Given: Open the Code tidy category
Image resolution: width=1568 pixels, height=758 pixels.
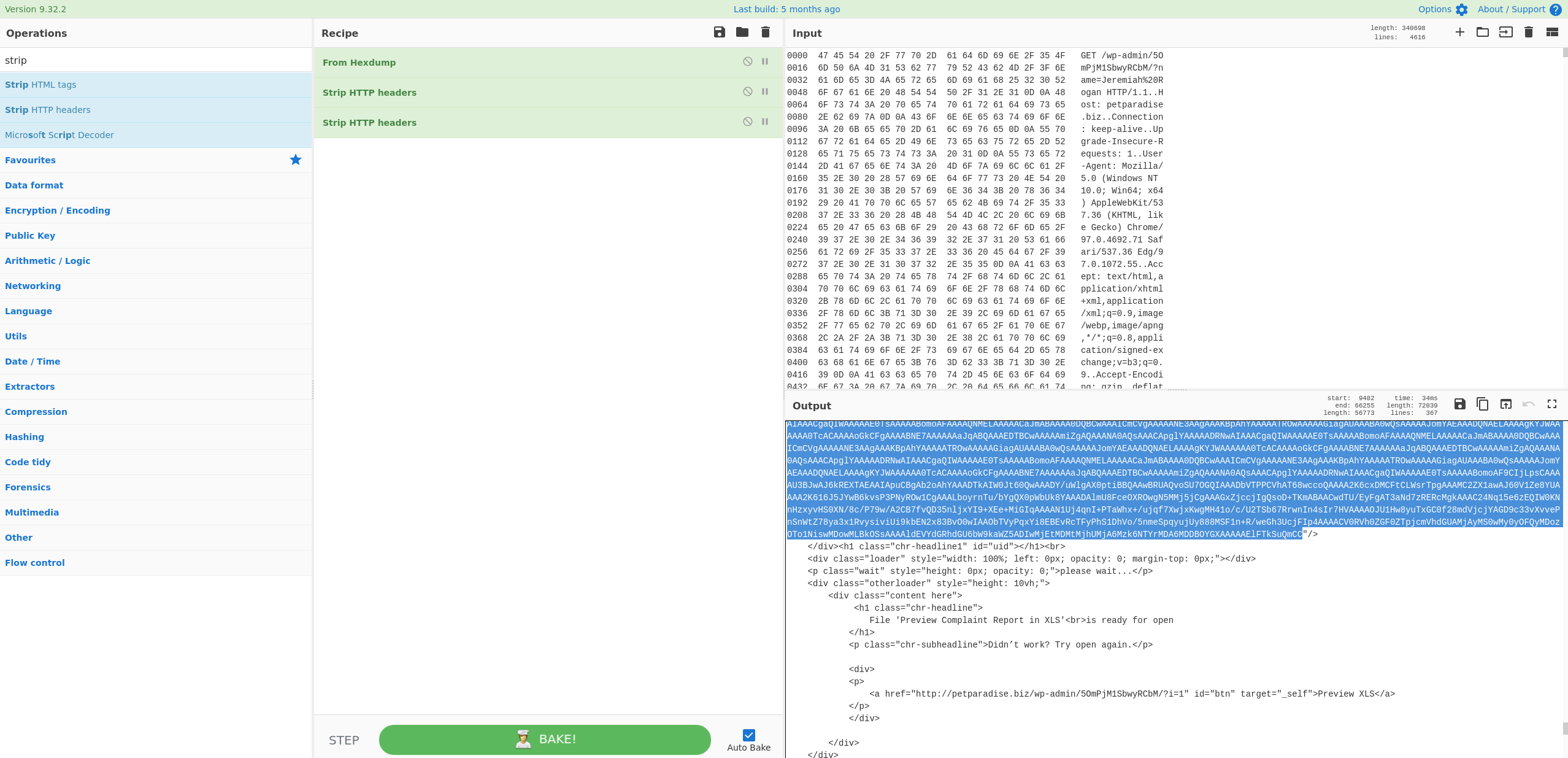Looking at the screenshot, I should point(156,462).
